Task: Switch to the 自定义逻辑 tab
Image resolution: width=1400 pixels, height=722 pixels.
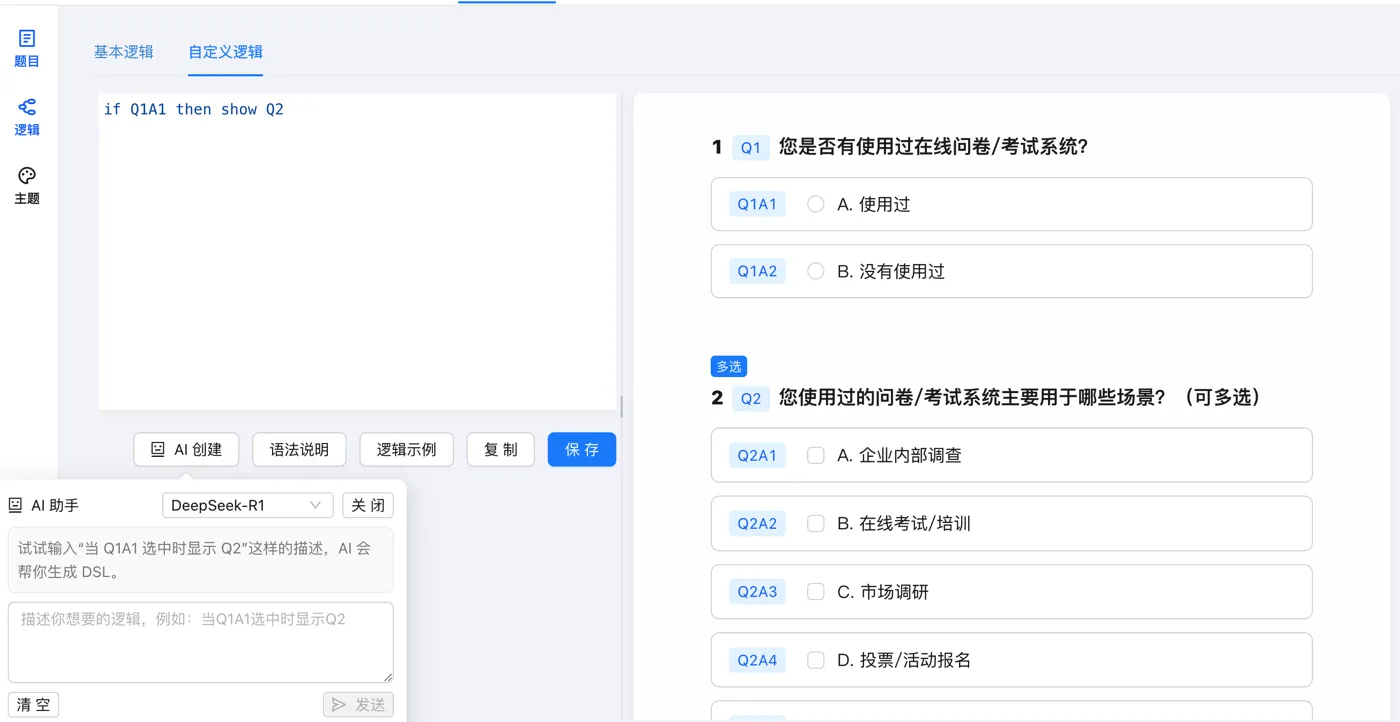Action: [x=225, y=52]
